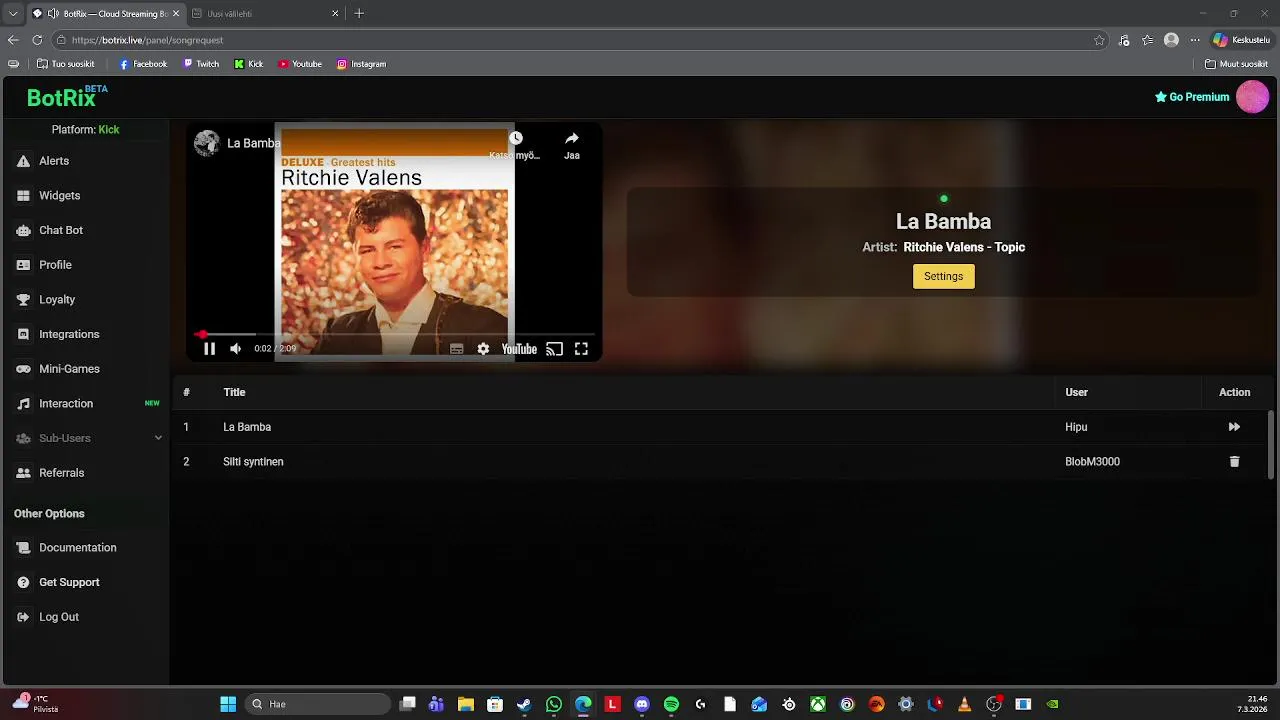Open Facebook bookmark
The height and width of the screenshot is (720, 1280).
coord(143,64)
